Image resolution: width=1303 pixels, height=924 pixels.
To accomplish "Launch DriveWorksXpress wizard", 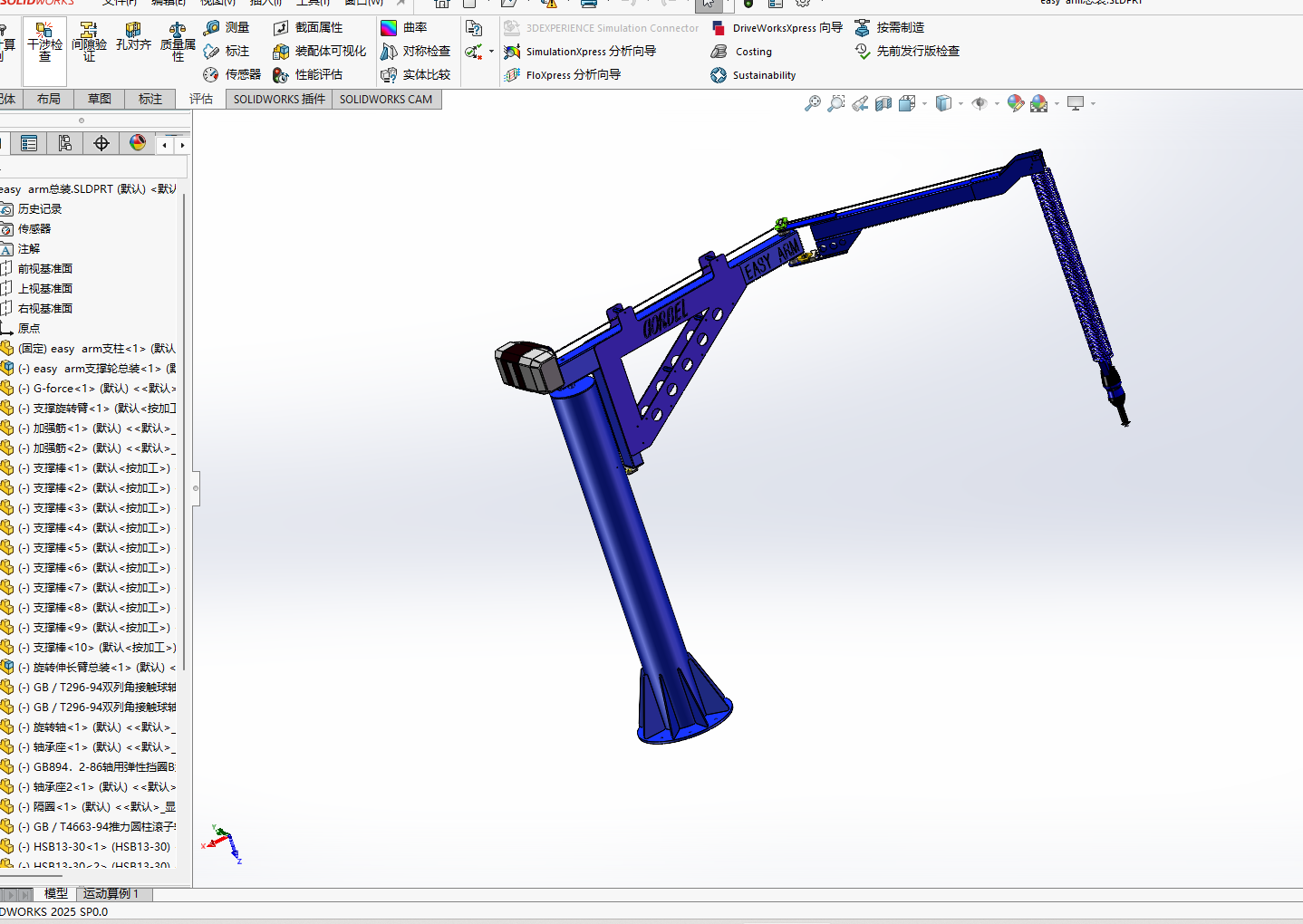I will coord(777,28).
